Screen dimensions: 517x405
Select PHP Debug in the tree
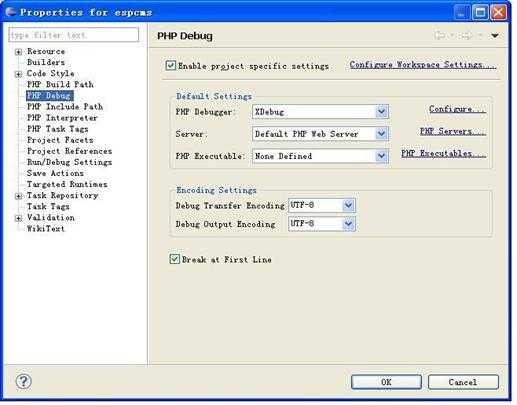coord(50,96)
